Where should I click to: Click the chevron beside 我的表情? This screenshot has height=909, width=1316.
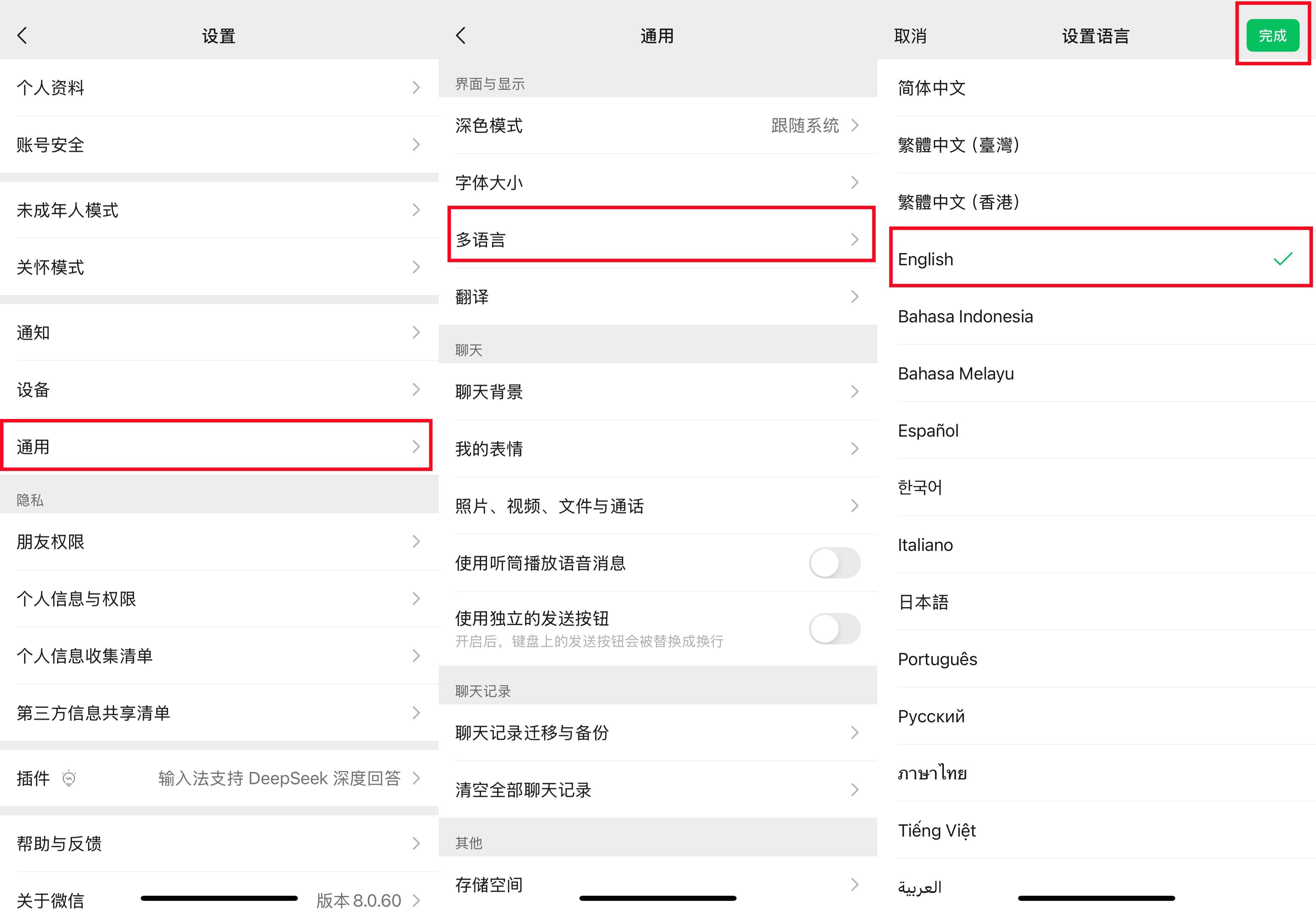tap(854, 448)
